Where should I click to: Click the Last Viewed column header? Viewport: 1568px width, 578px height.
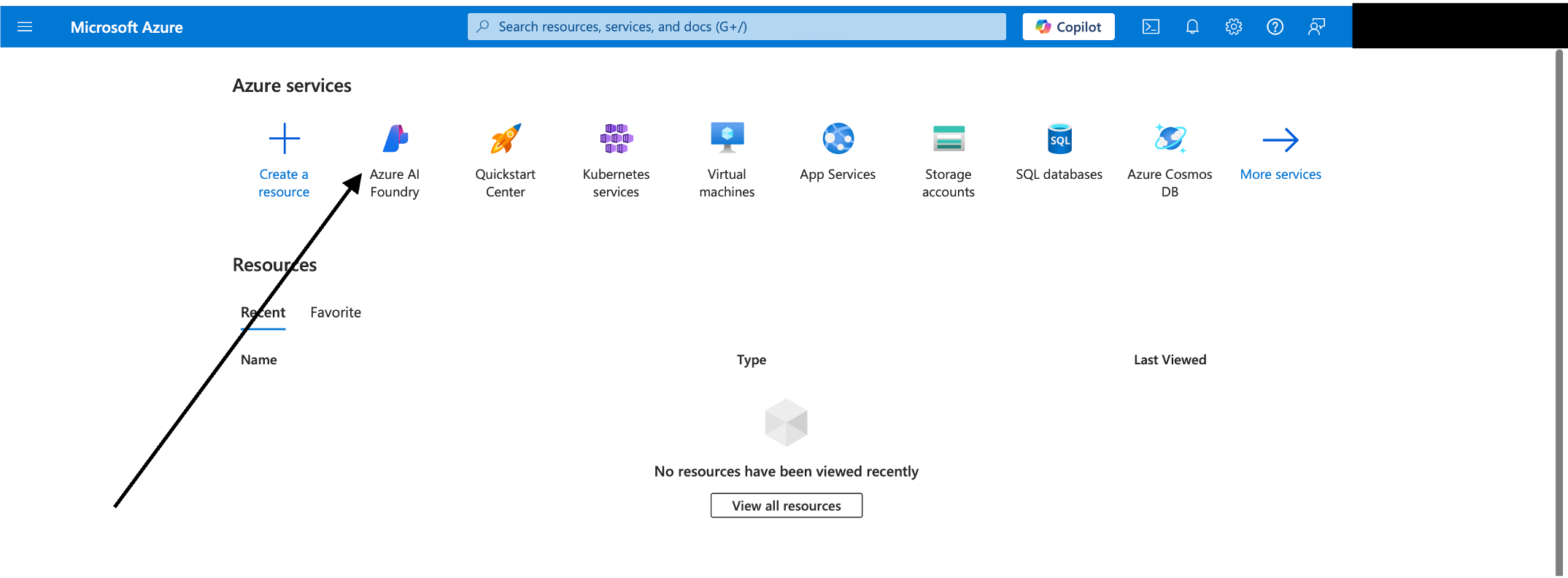[1170, 360]
